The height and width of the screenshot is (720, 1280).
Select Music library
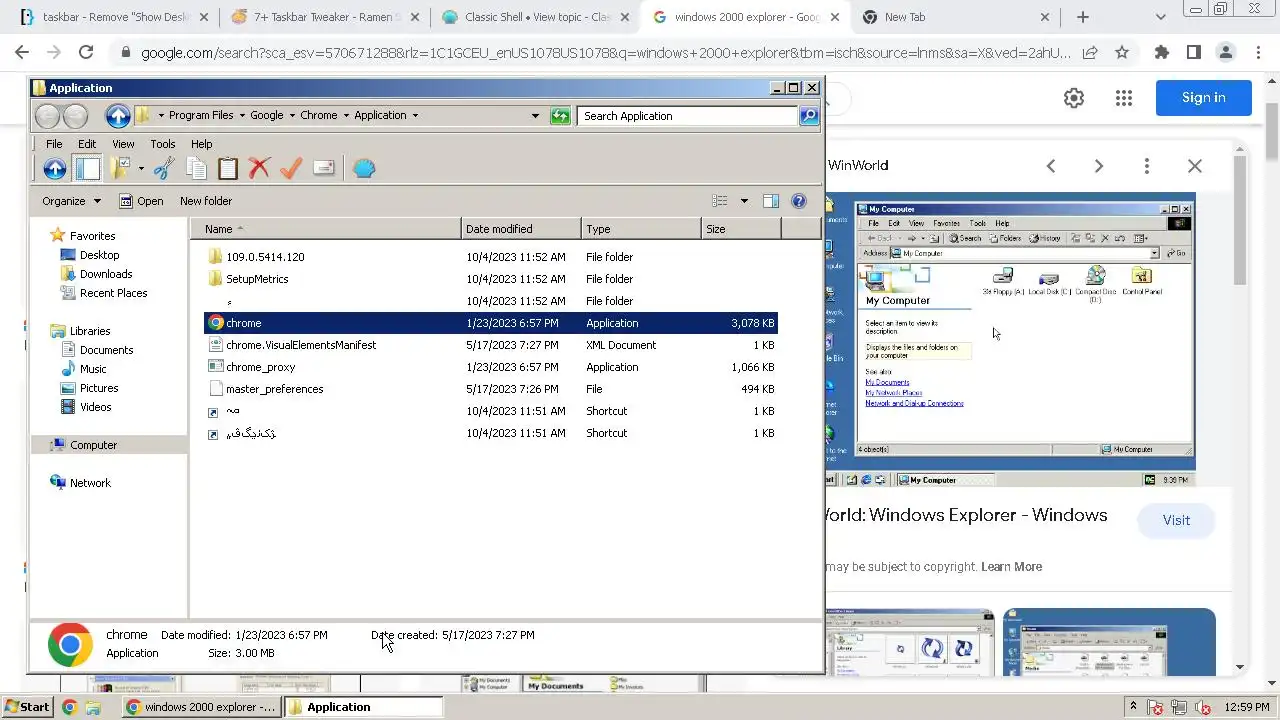[93, 369]
